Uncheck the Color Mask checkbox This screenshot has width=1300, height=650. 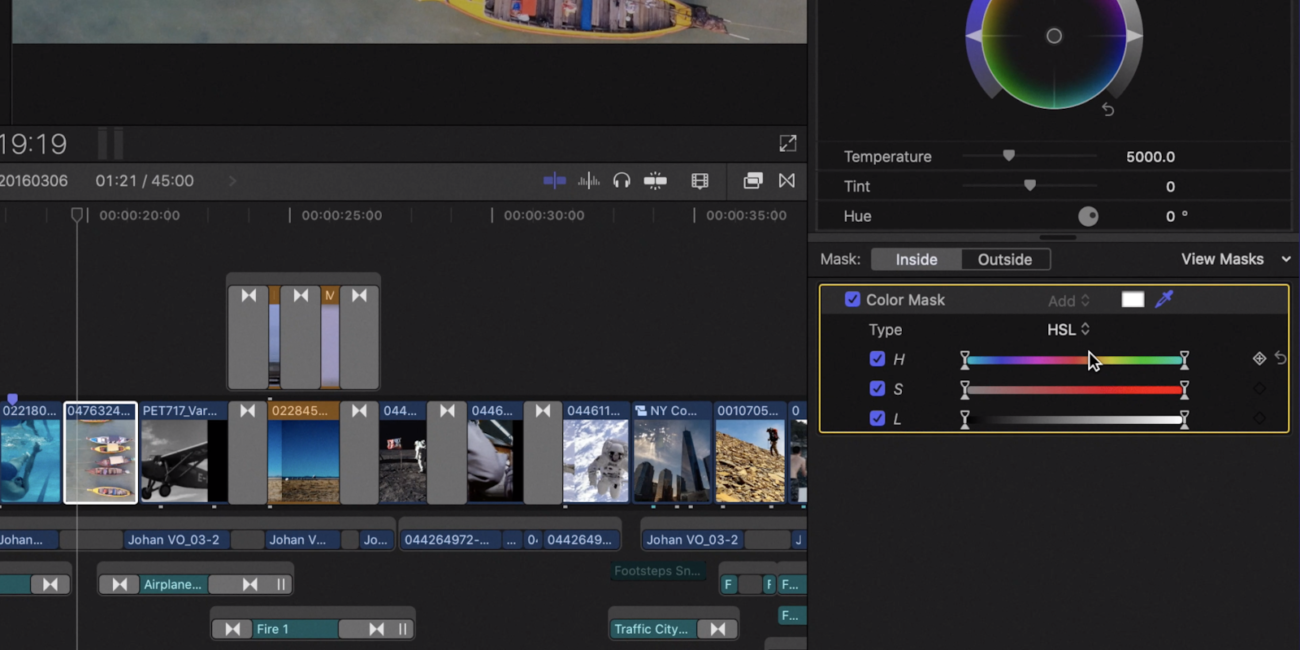click(x=853, y=298)
